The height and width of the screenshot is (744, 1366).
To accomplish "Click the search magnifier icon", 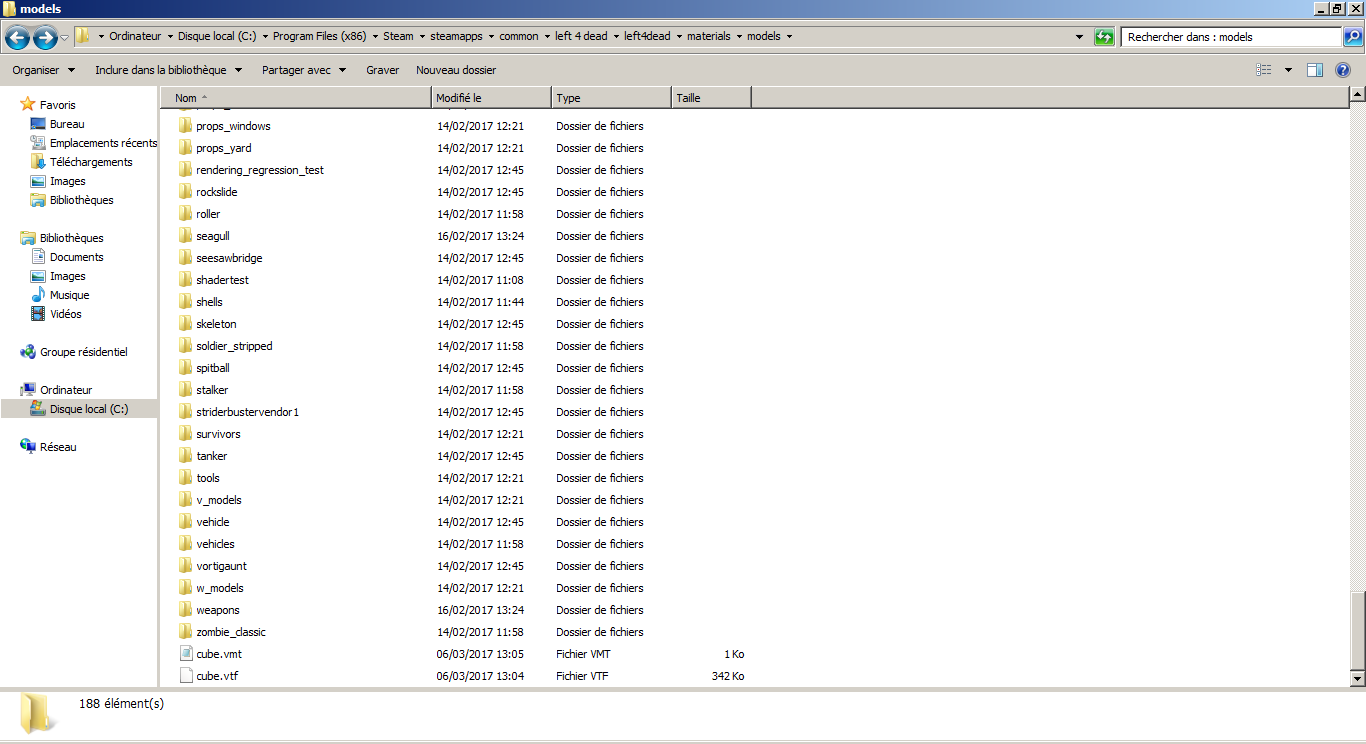I will pyautogui.click(x=1352, y=37).
